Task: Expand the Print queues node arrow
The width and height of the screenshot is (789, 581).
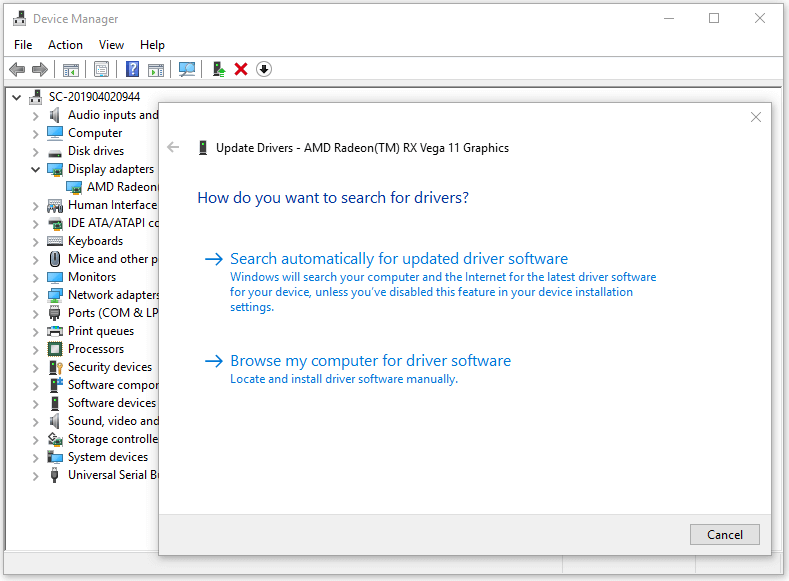Action: pos(35,332)
